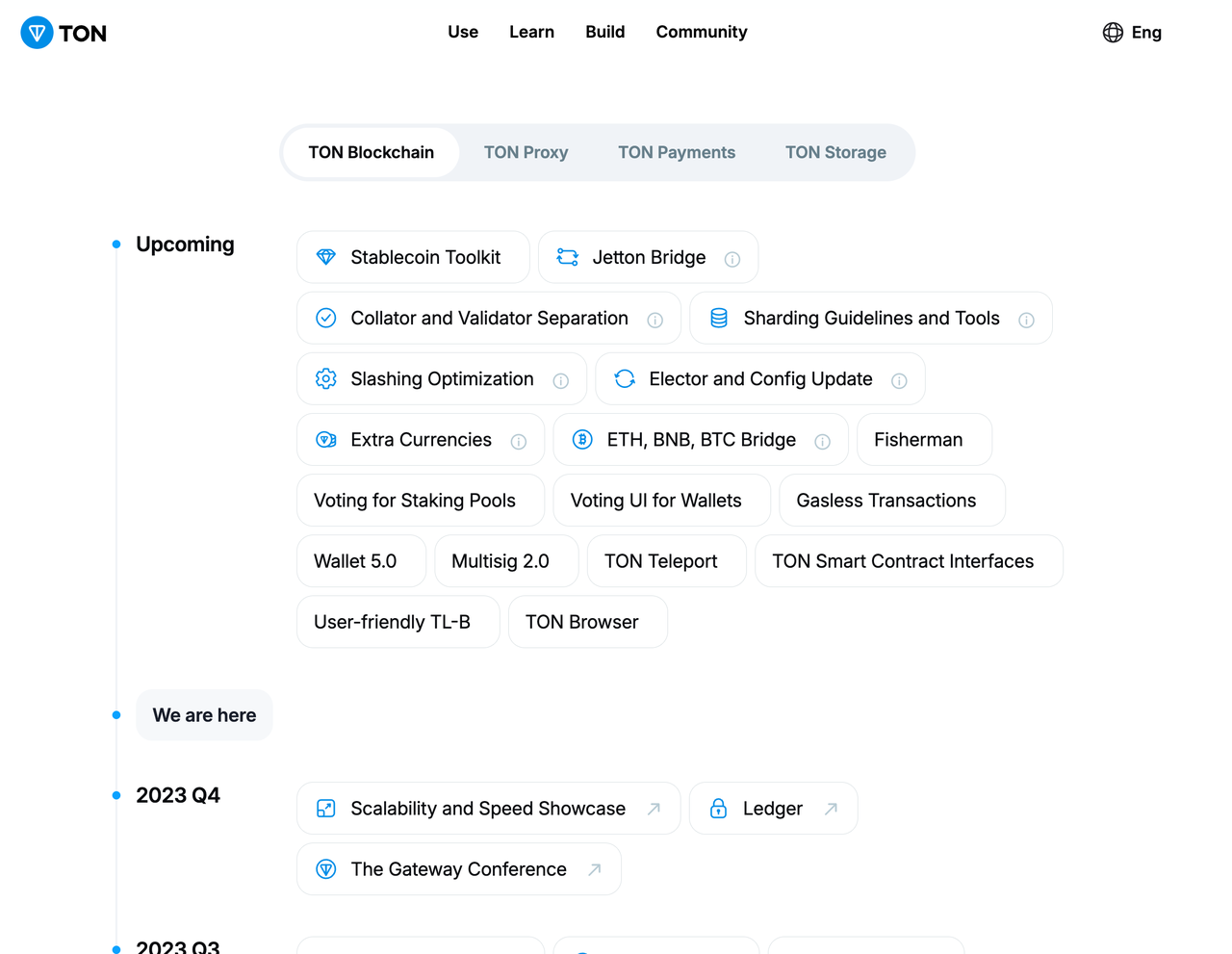This screenshot has width=1232, height=954.
Task: Click the ETH, BNB, BTC Bridge bitcoin icon
Action: pos(582,439)
